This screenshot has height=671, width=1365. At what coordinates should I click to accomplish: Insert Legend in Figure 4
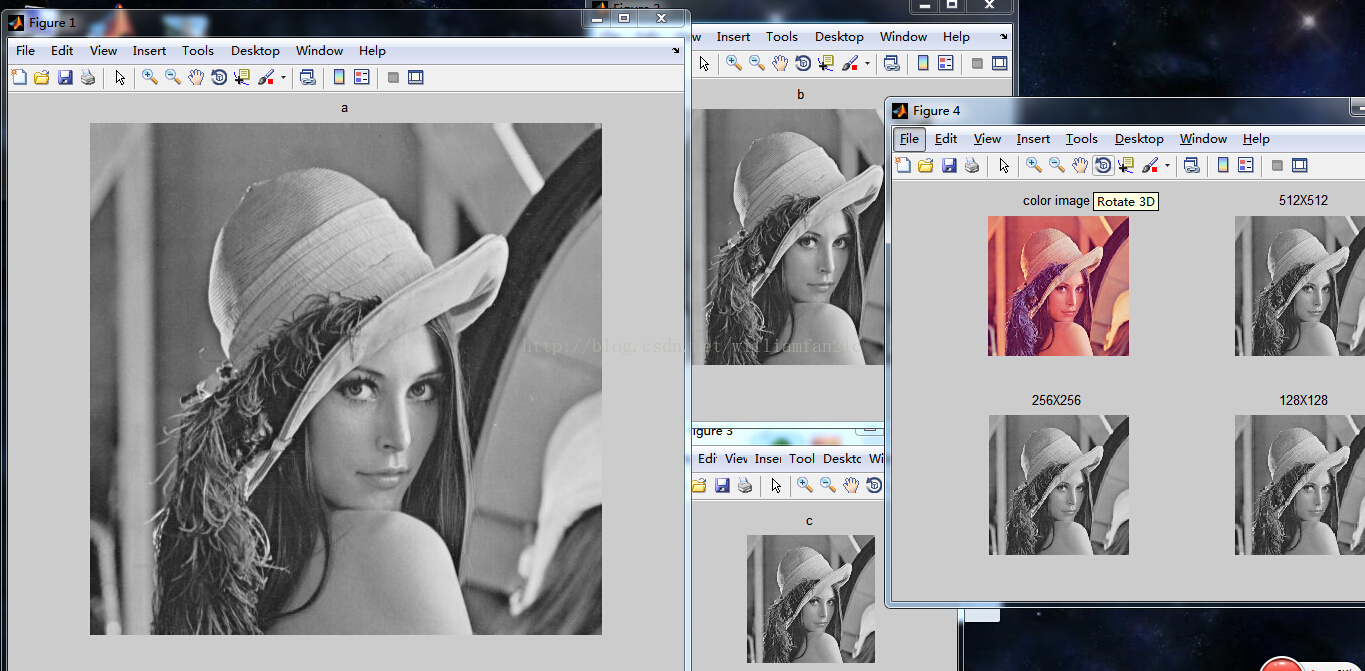click(1246, 165)
